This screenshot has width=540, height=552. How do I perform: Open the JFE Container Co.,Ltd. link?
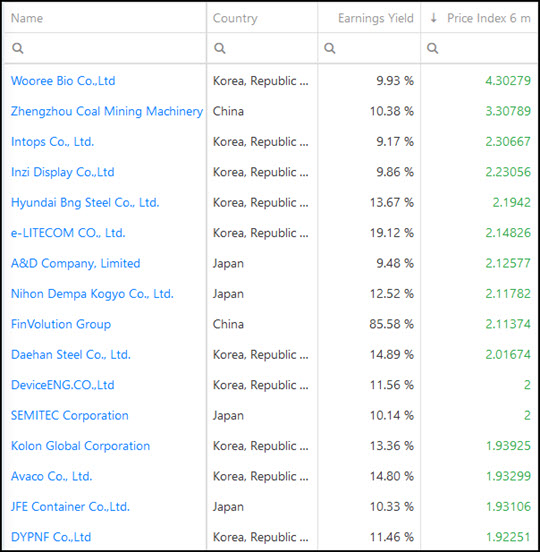click(70, 507)
